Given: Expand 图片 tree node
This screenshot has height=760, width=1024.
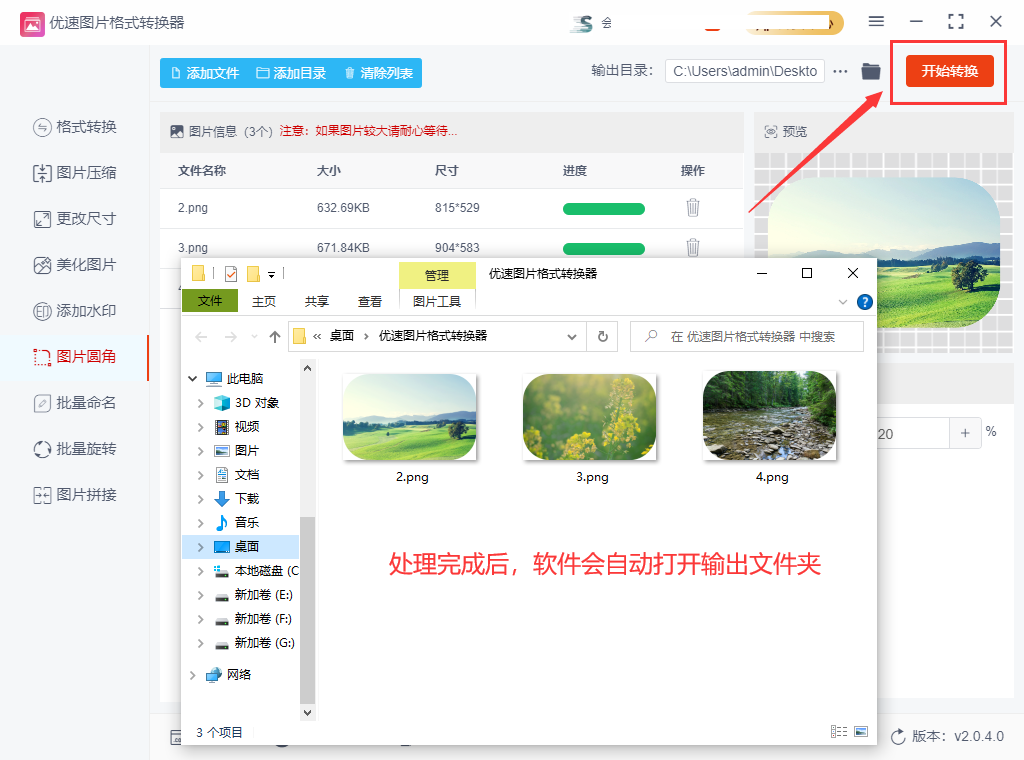Looking at the screenshot, I should tap(200, 451).
